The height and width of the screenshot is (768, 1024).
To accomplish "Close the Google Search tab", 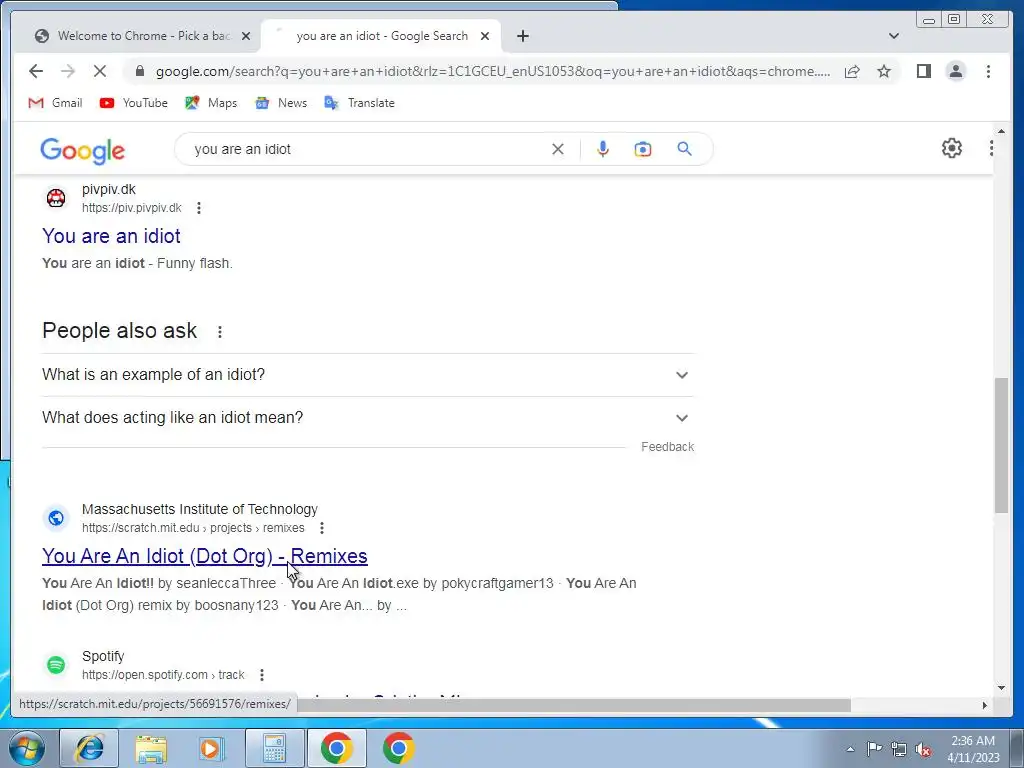I will click(485, 36).
